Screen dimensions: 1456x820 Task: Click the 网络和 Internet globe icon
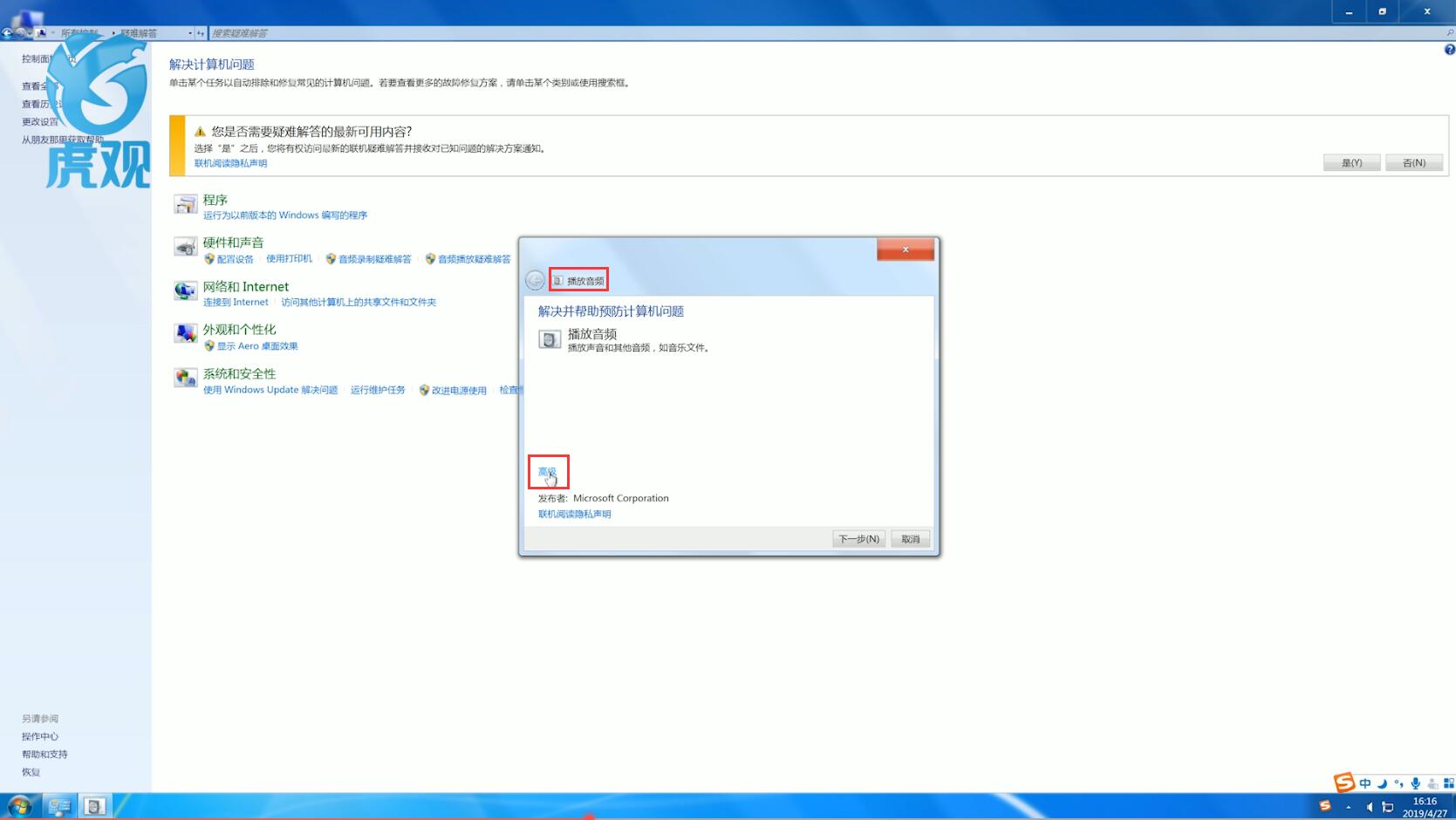185,291
